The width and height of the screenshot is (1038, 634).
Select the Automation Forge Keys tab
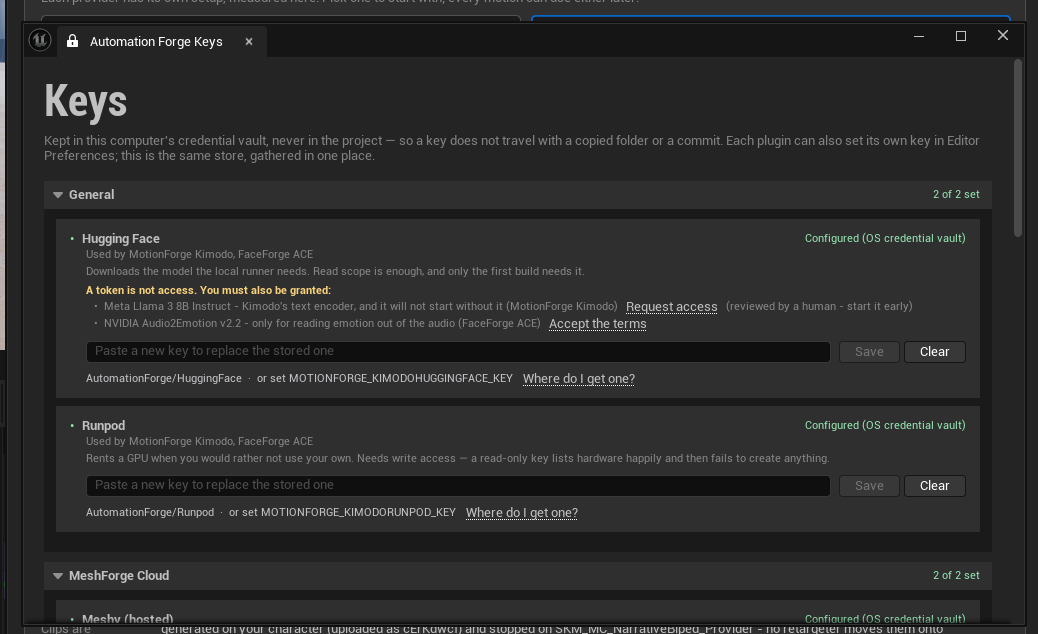coord(162,42)
